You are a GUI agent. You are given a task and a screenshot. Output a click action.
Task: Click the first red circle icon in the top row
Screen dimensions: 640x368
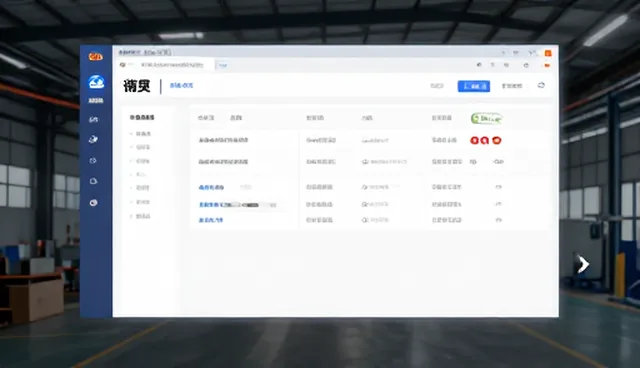point(474,140)
